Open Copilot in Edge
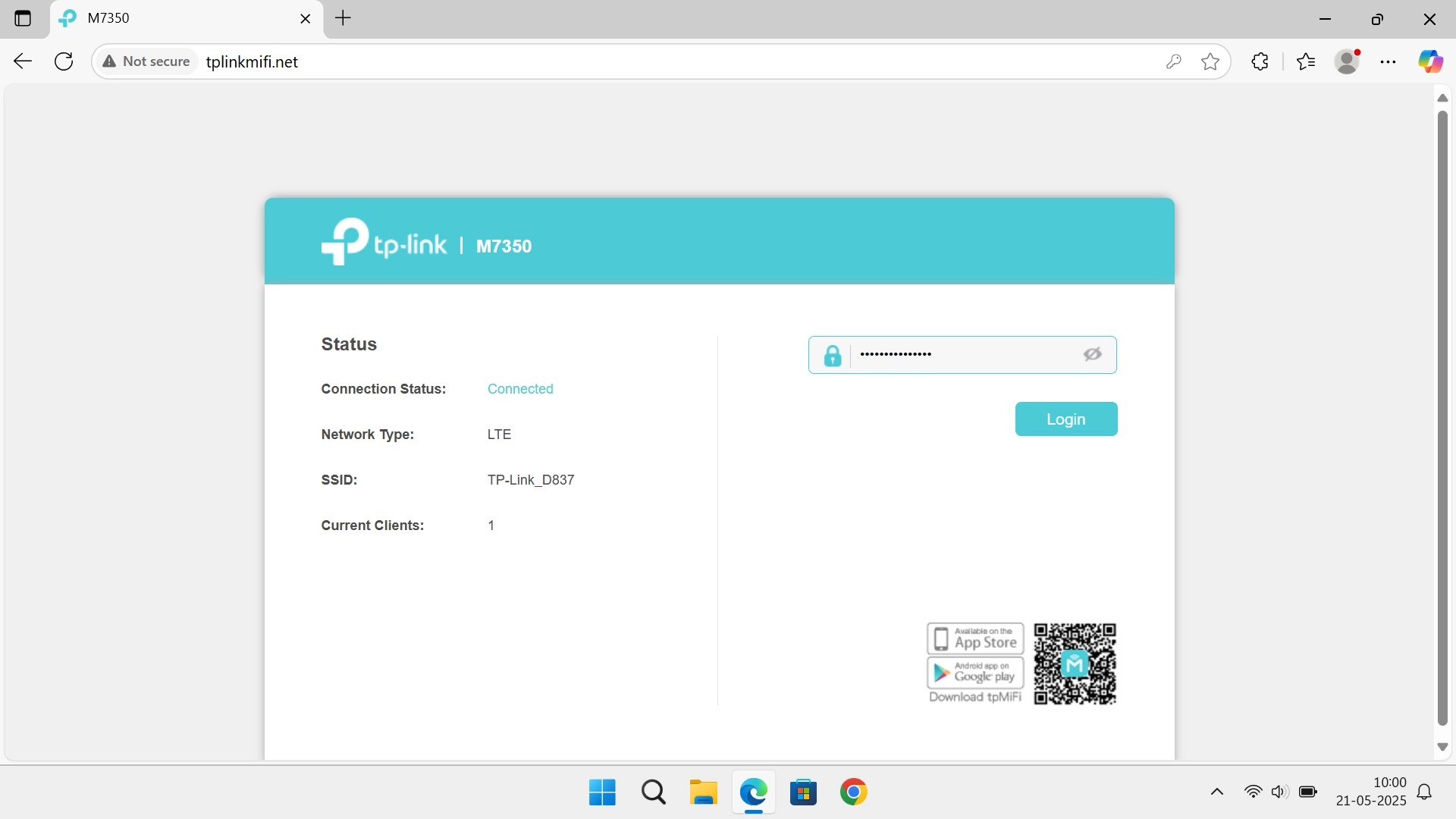 pos(1432,61)
